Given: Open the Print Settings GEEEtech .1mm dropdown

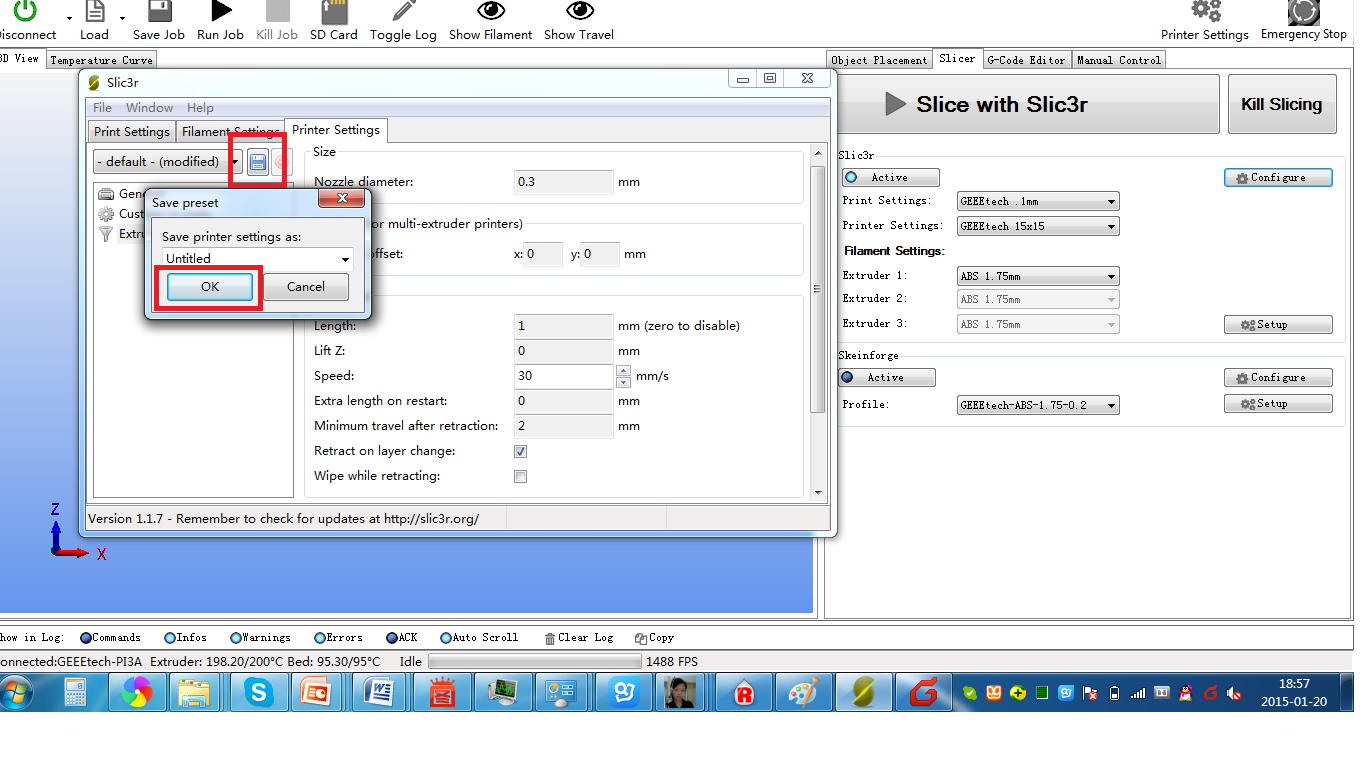Looking at the screenshot, I should click(1038, 201).
